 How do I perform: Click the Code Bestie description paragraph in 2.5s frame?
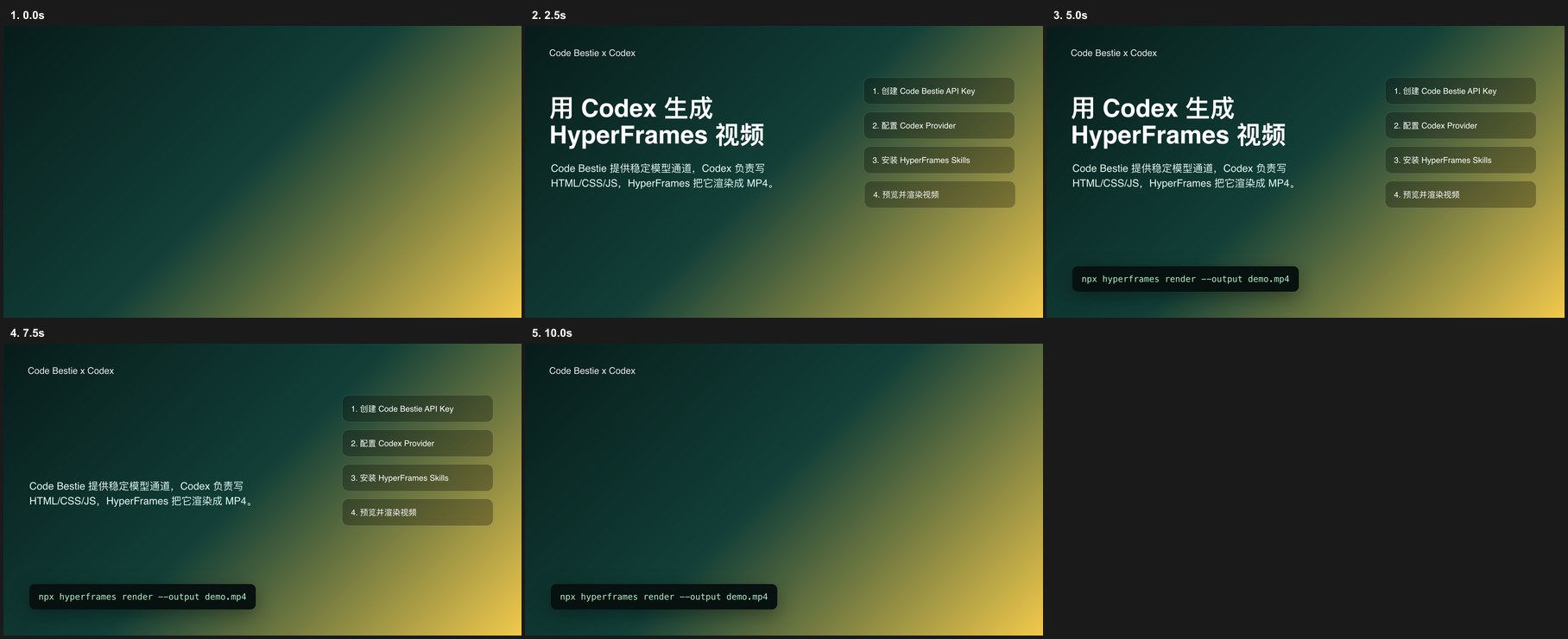point(664,176)
